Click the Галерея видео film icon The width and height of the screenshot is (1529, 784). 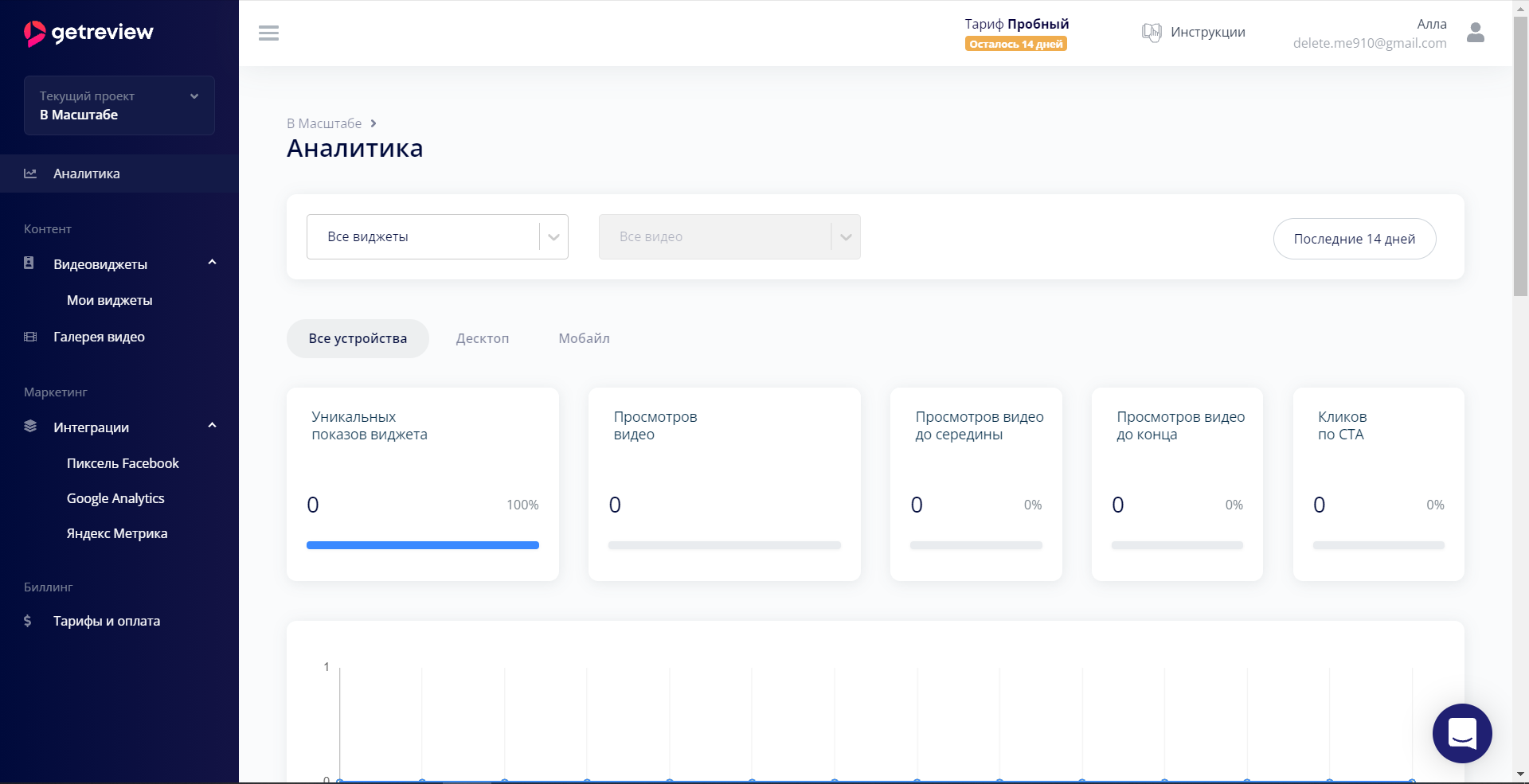click(30, 337)
